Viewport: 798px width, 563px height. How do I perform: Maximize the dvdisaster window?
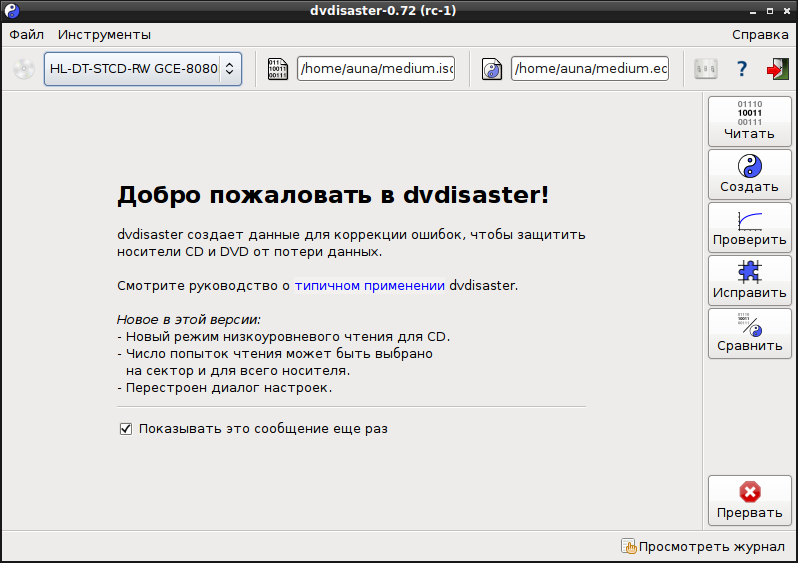coord(770,11)
